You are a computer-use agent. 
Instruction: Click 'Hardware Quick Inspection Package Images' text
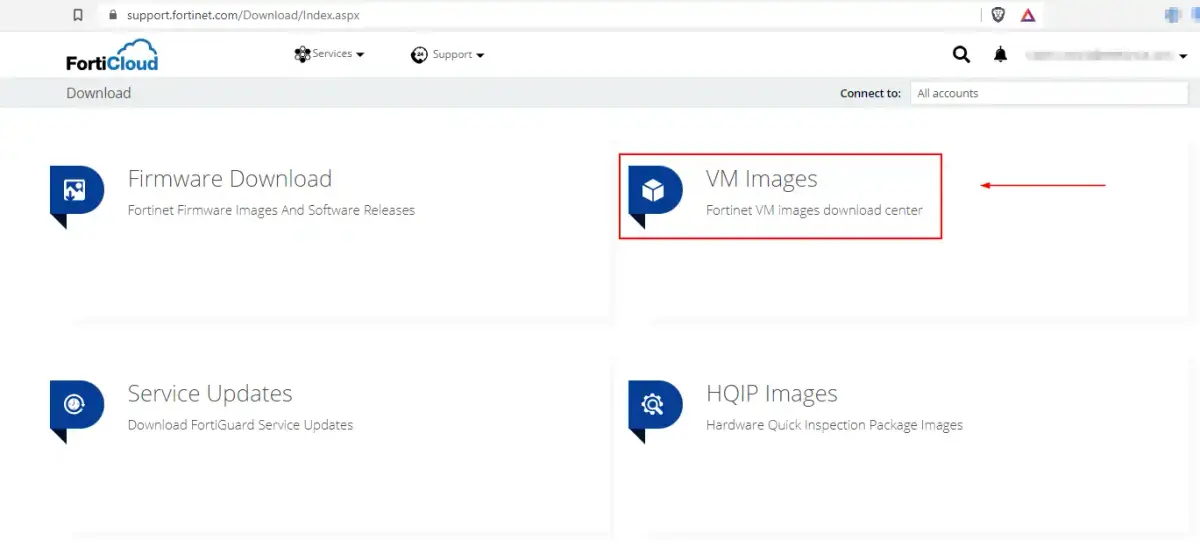[834, 425]
